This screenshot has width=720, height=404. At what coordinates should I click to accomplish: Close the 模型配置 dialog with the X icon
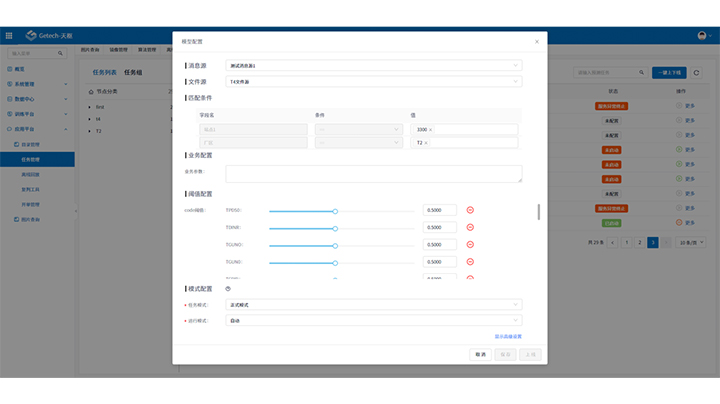pyautogui.click(x=536, y=42)
